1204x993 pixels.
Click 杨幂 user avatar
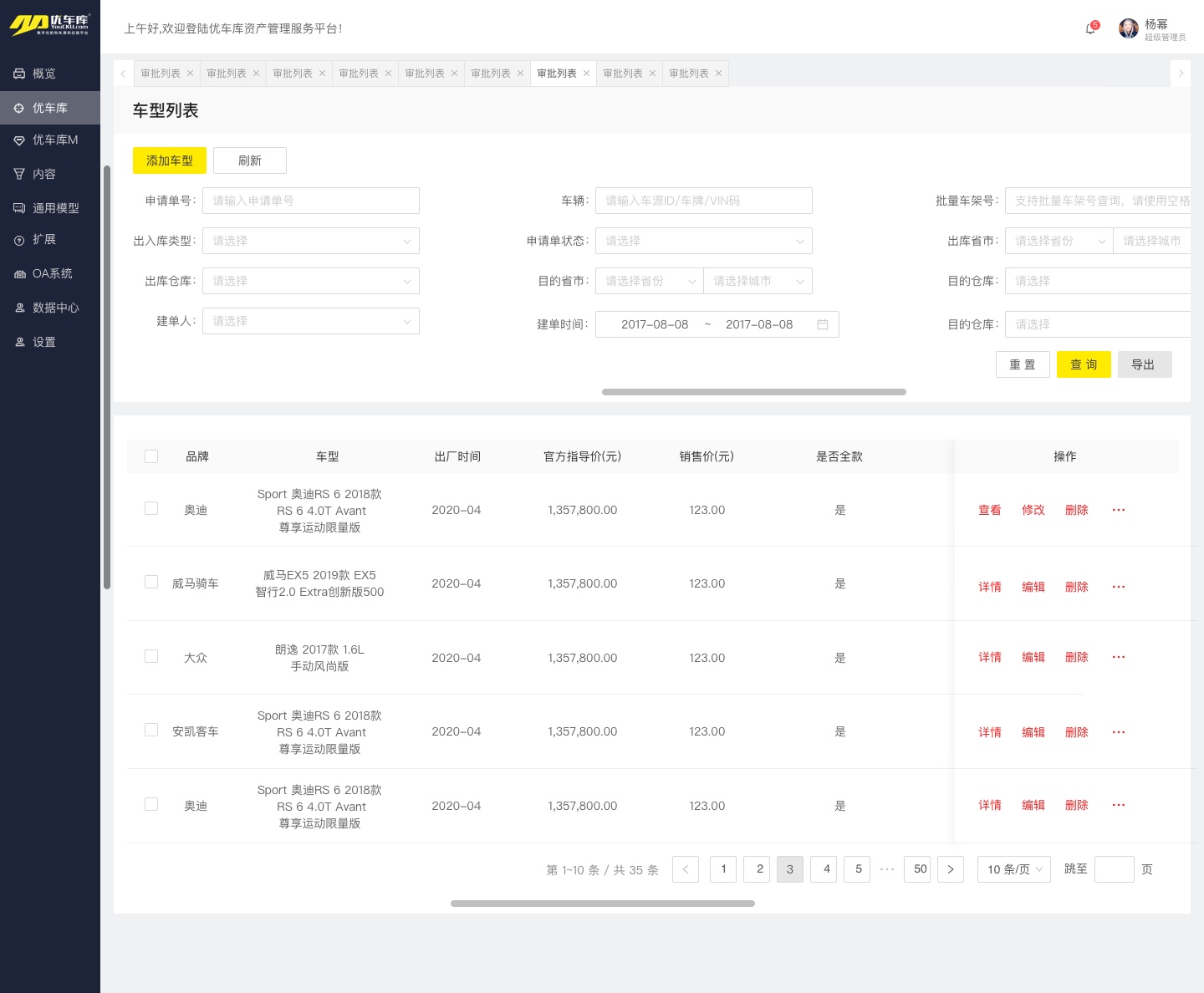click(x=1129, y=29)
